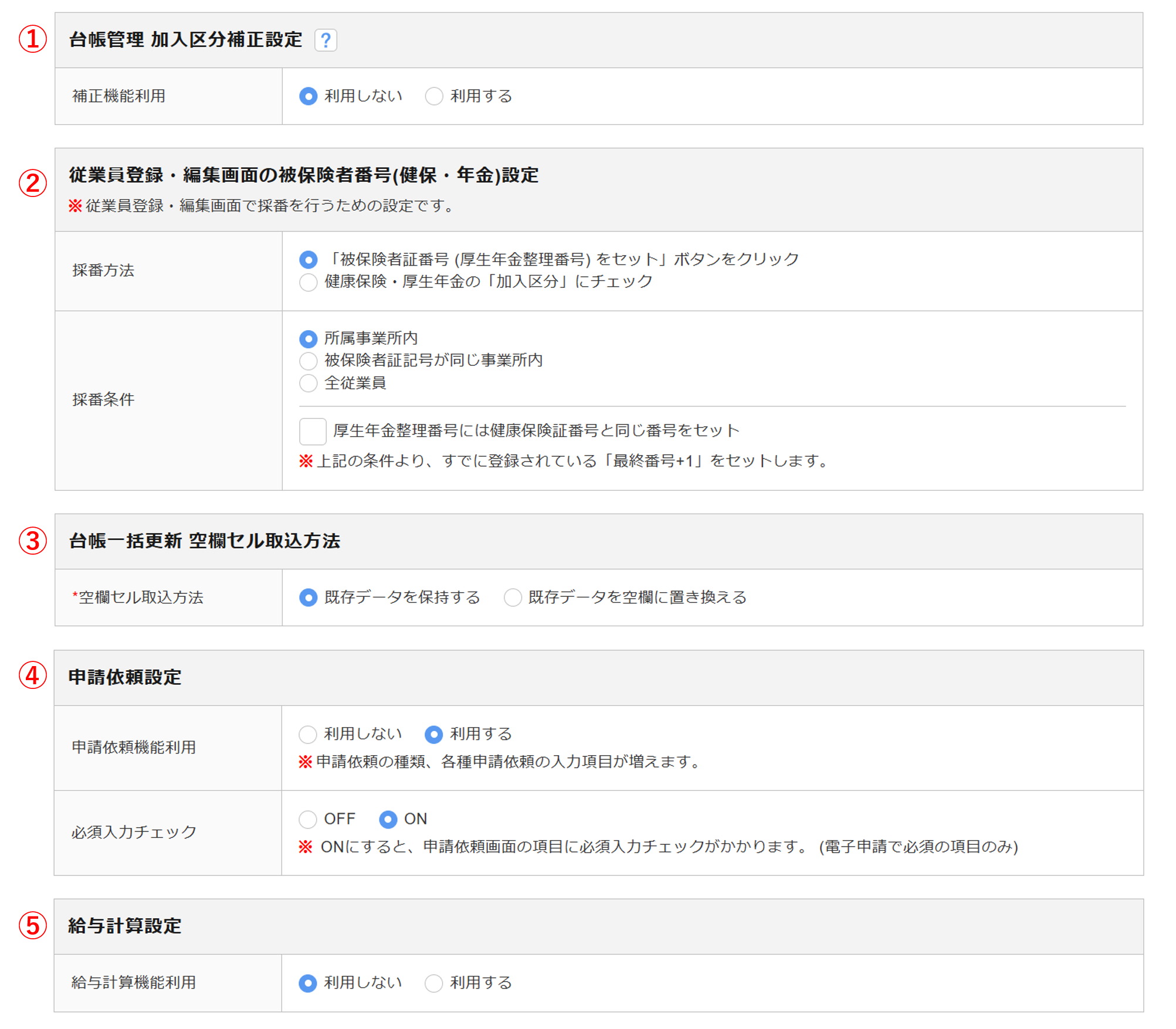Click the 給与計算設定 section header
The height and width of the screenshot is (1029, 1176).
[125, 926]
